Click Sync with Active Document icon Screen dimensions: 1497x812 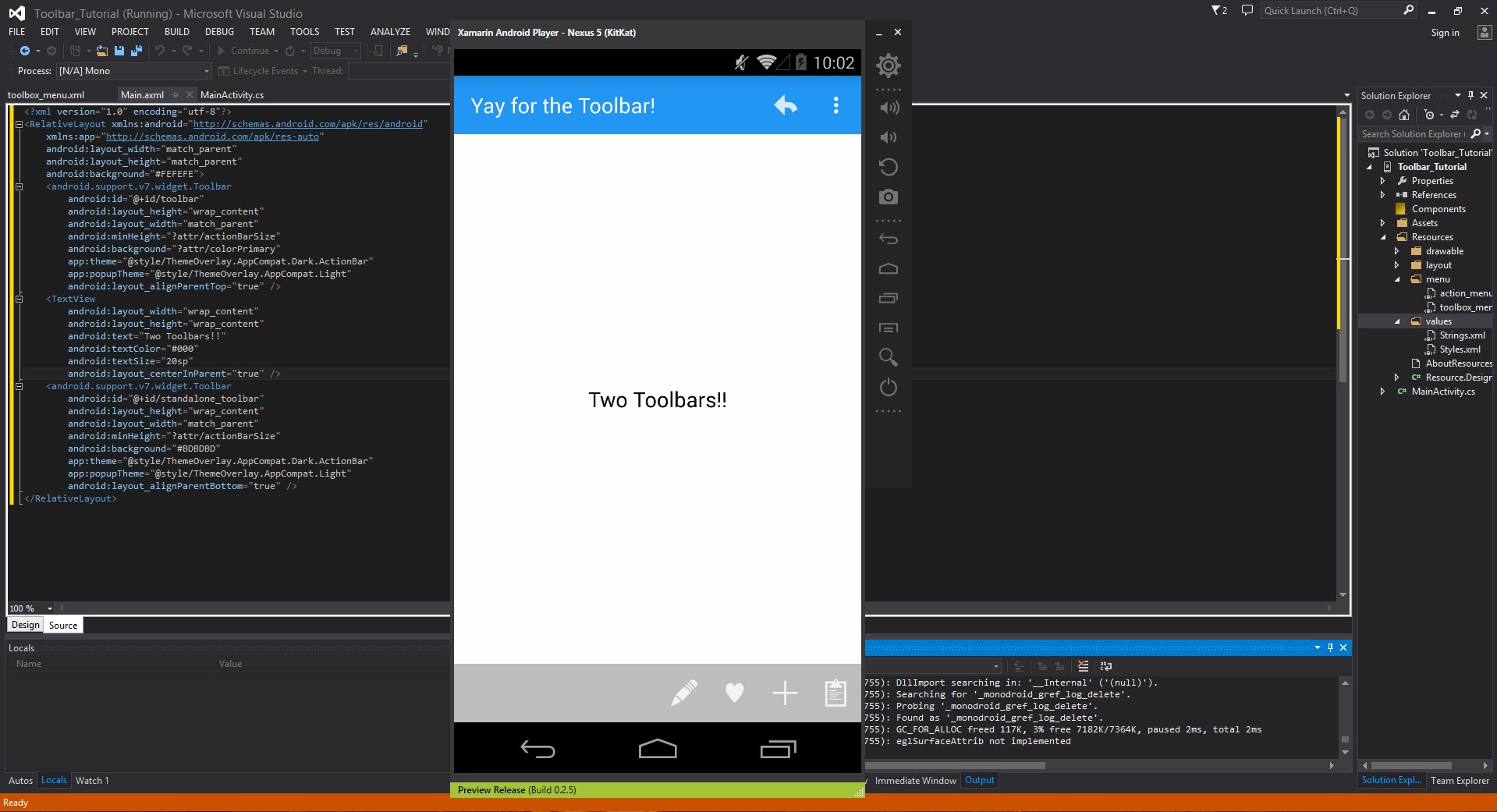(x=1455, y=115)
